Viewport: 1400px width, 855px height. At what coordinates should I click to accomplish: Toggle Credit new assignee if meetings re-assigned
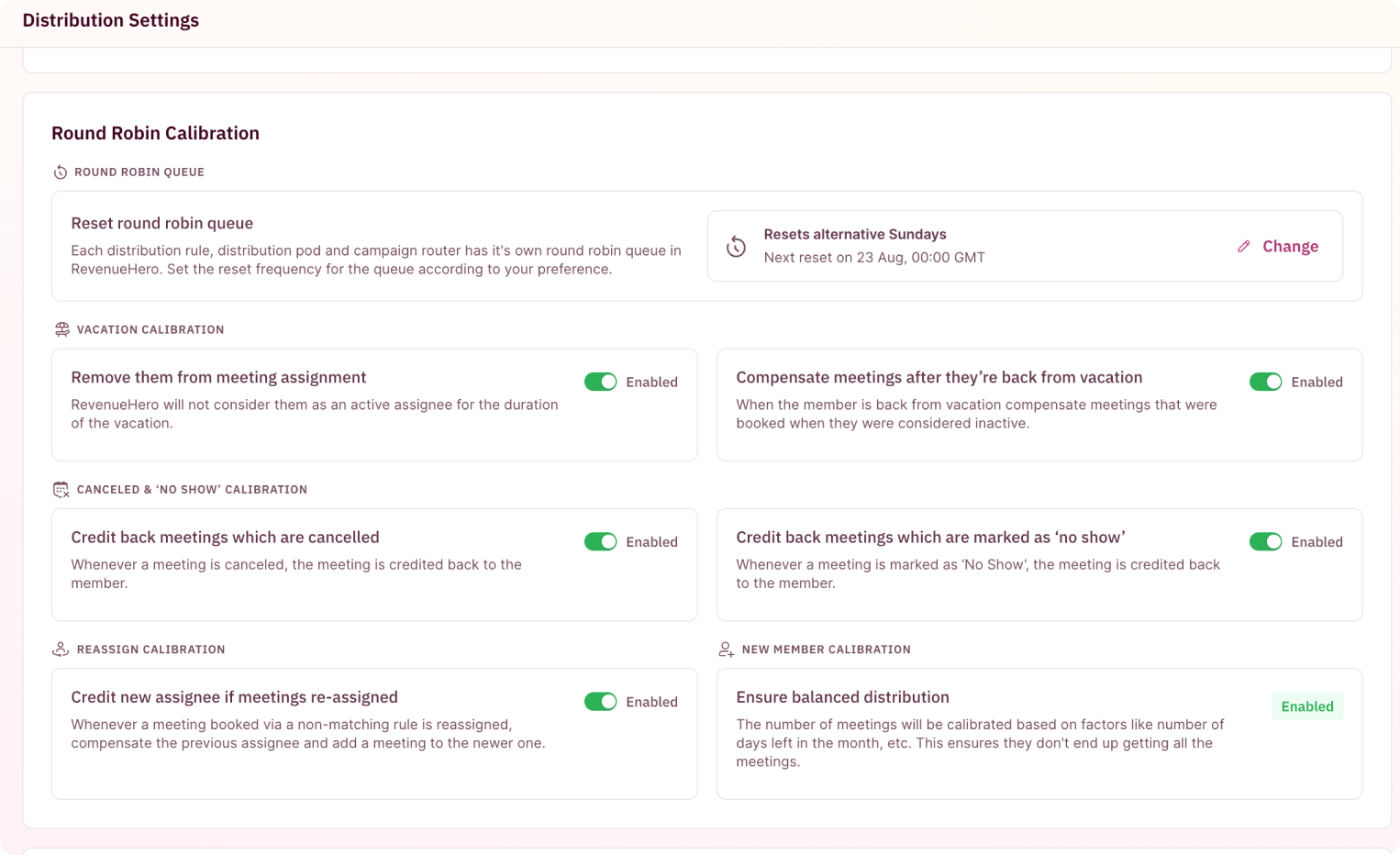tap(601, 702)
